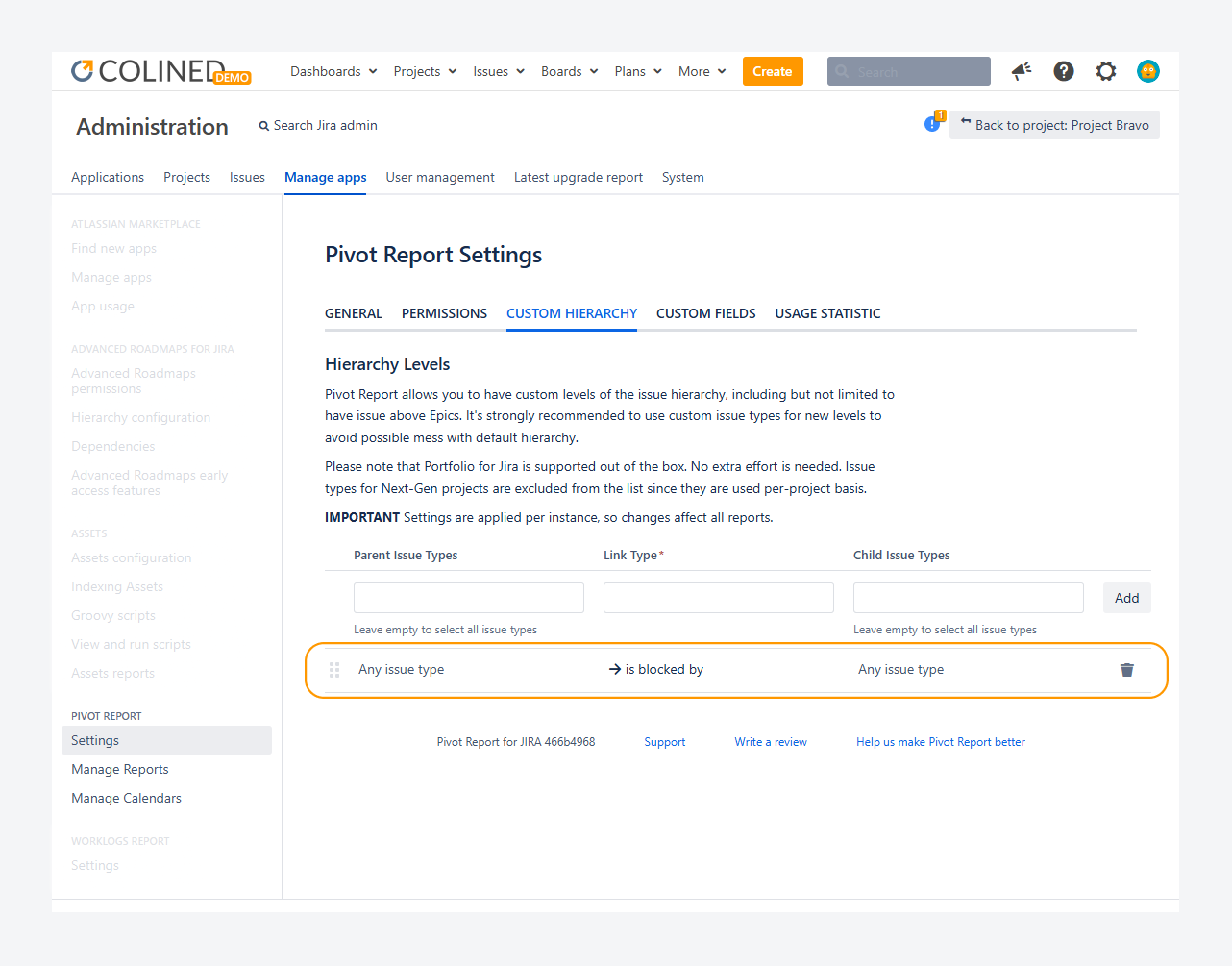Open the USAGE STATISTIC tab
1232x966 pixels.
coord(828,313)
